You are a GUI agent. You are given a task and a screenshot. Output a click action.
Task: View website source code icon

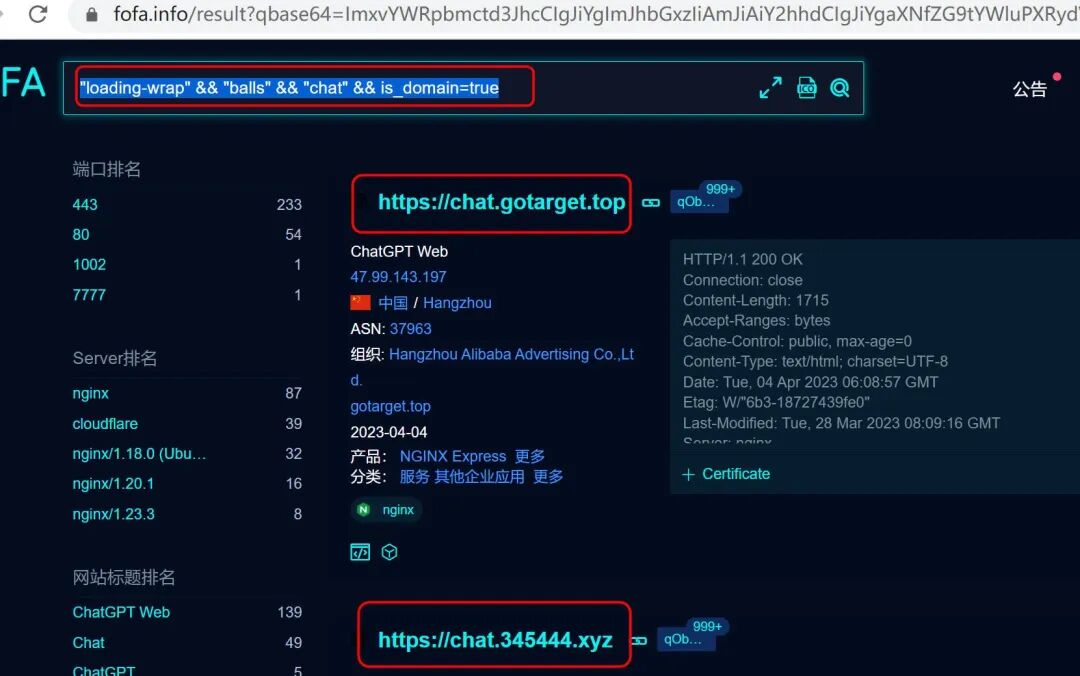point(360,552)
